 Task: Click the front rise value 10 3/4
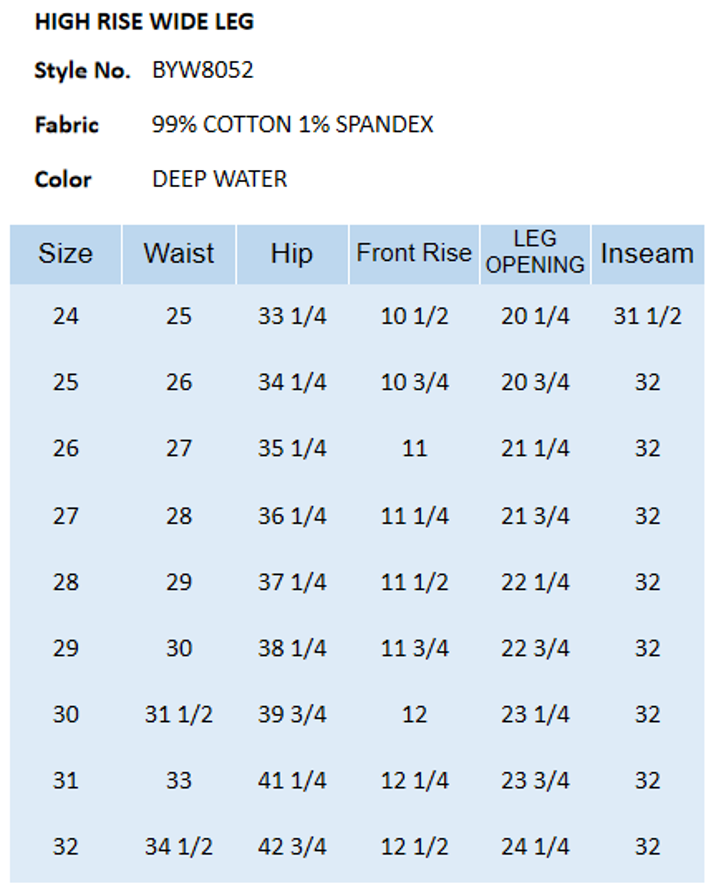(414, 383)
